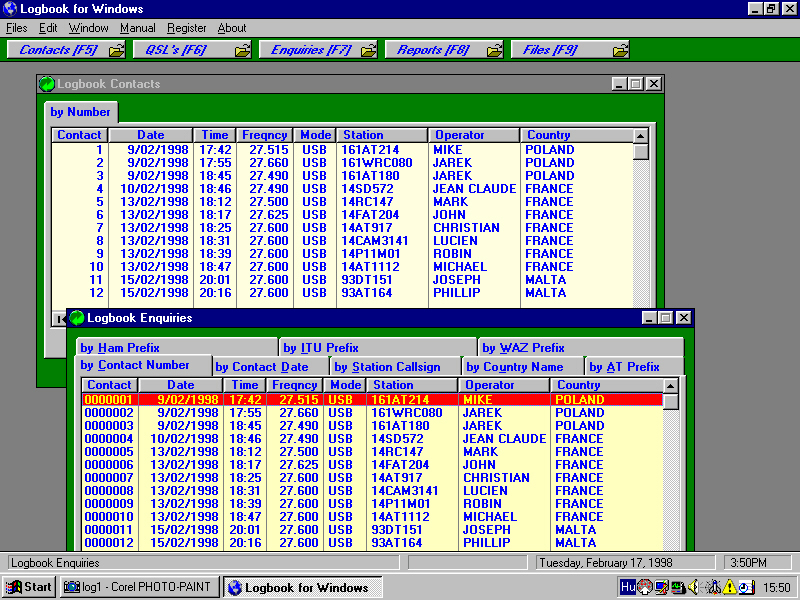Switch to the by Station Callsign tab
This screenshot has width=800, height=600.
pos(395,367)
